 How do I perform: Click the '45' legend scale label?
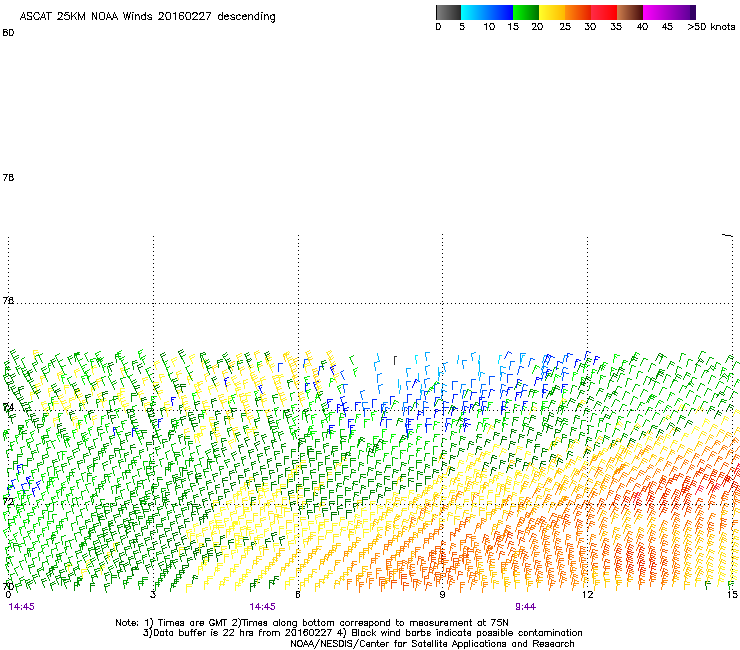pyautogui.click(x=667, y=27)
